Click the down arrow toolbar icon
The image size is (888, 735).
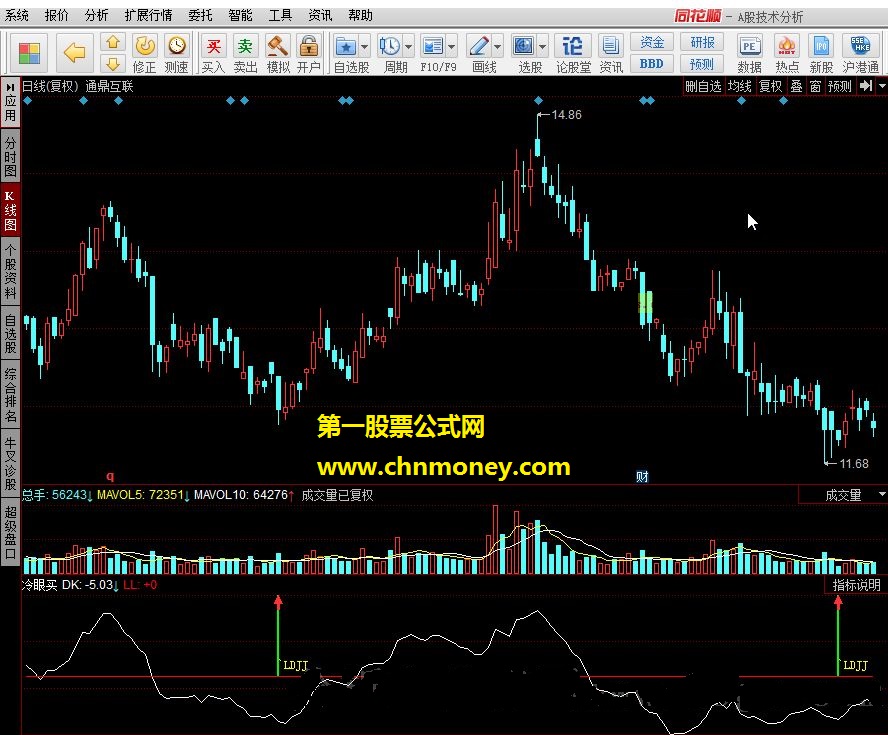[x=113, y=63]
